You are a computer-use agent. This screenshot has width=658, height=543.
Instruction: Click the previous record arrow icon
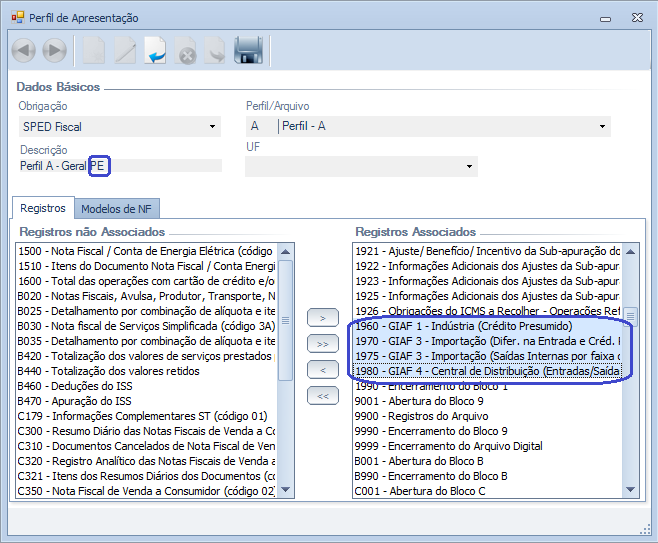tap(25, 50)
